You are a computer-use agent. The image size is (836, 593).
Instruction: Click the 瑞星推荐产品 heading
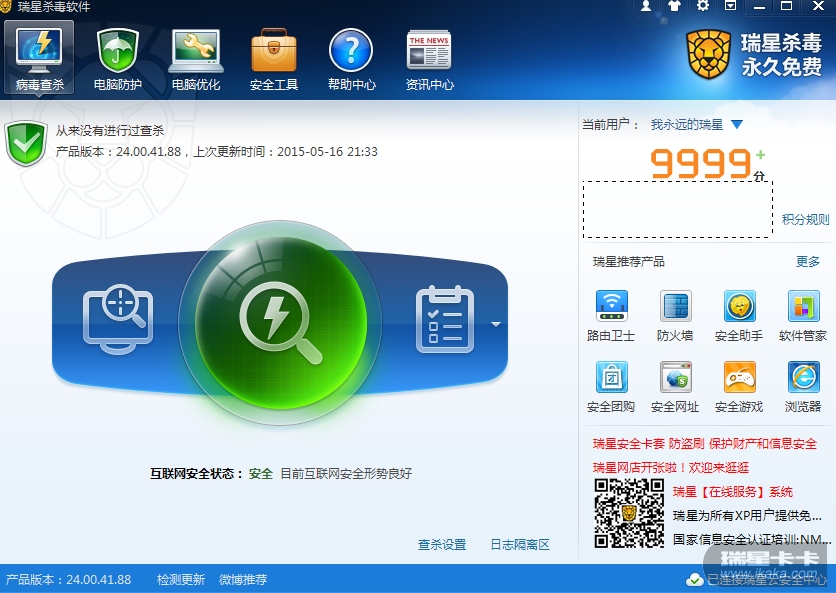pyautogui.click(x=629, y=261)
